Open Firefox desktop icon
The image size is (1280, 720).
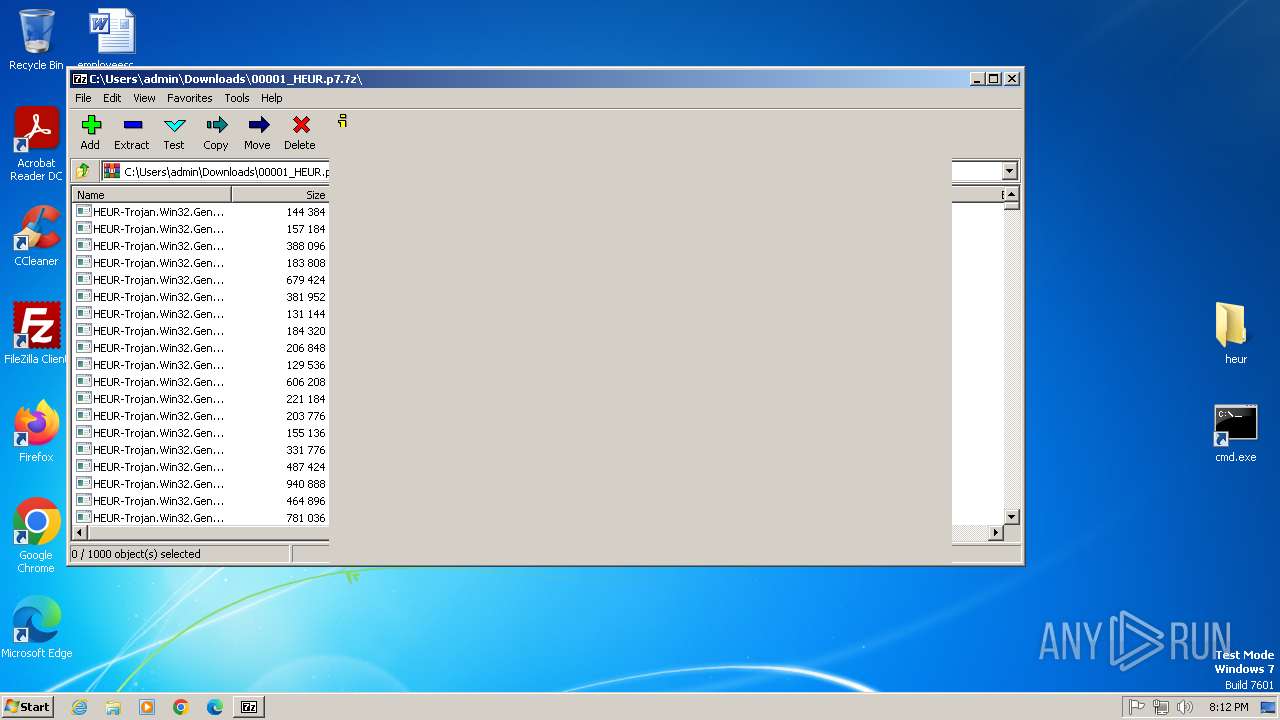pos(36,432)
